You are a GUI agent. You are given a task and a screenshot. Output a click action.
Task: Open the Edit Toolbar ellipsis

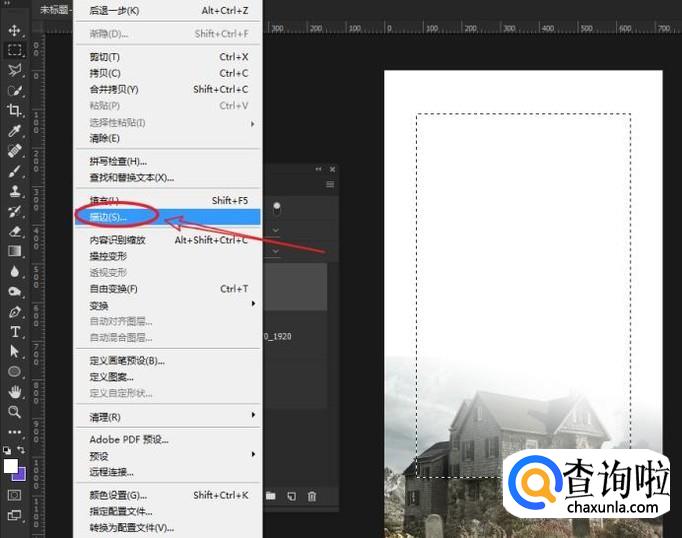pos(14,432)
